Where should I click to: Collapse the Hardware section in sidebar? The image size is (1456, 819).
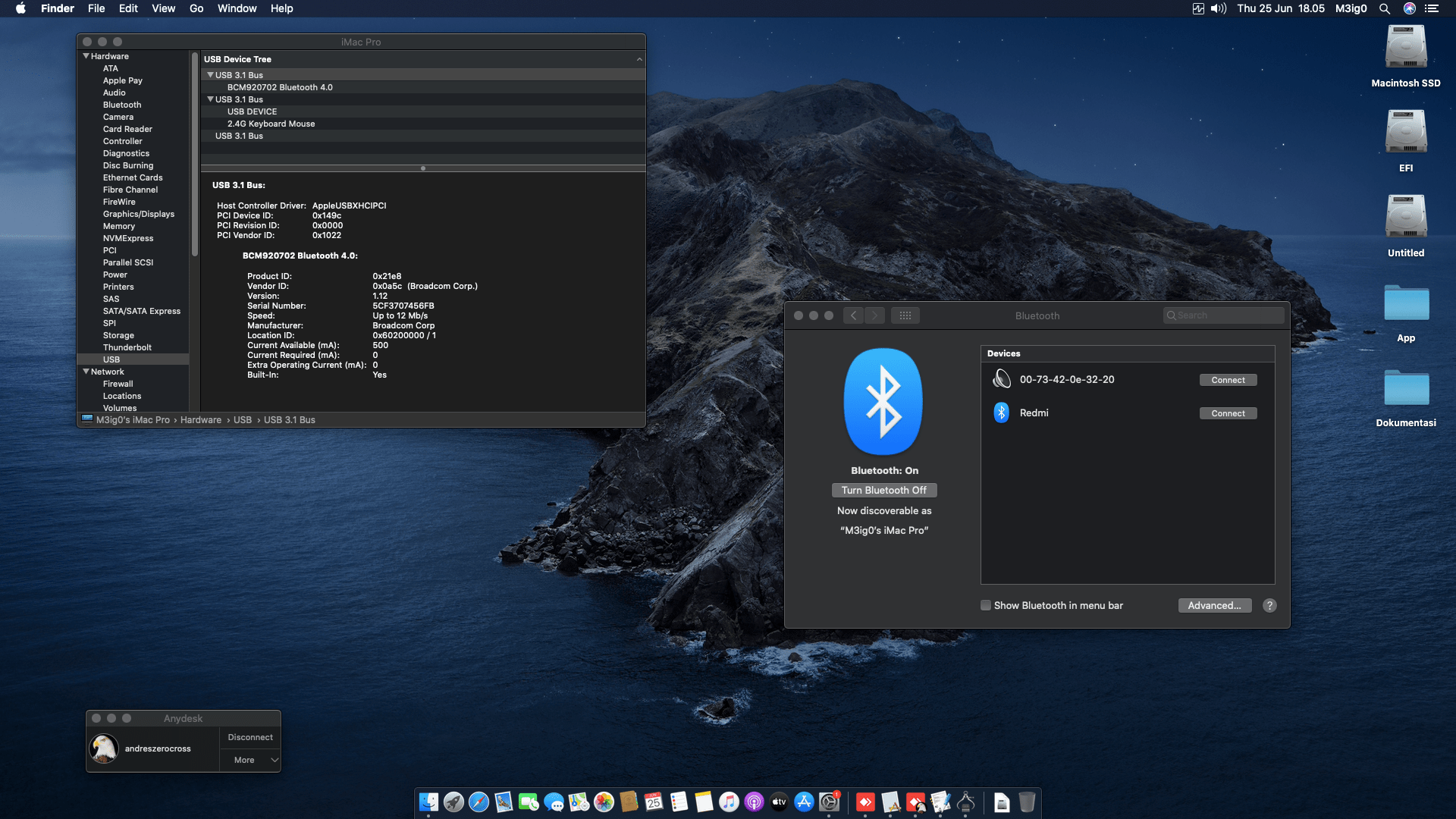tap(86, 56)
